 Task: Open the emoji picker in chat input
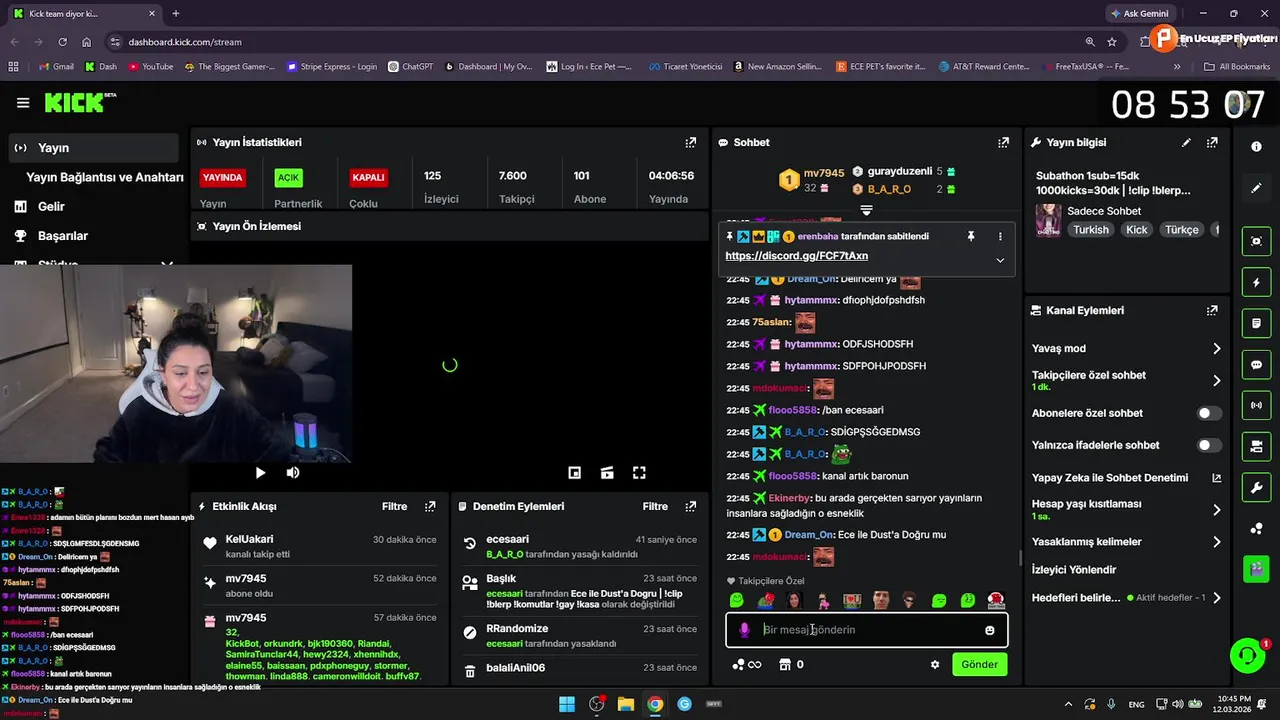click(990, 630)
